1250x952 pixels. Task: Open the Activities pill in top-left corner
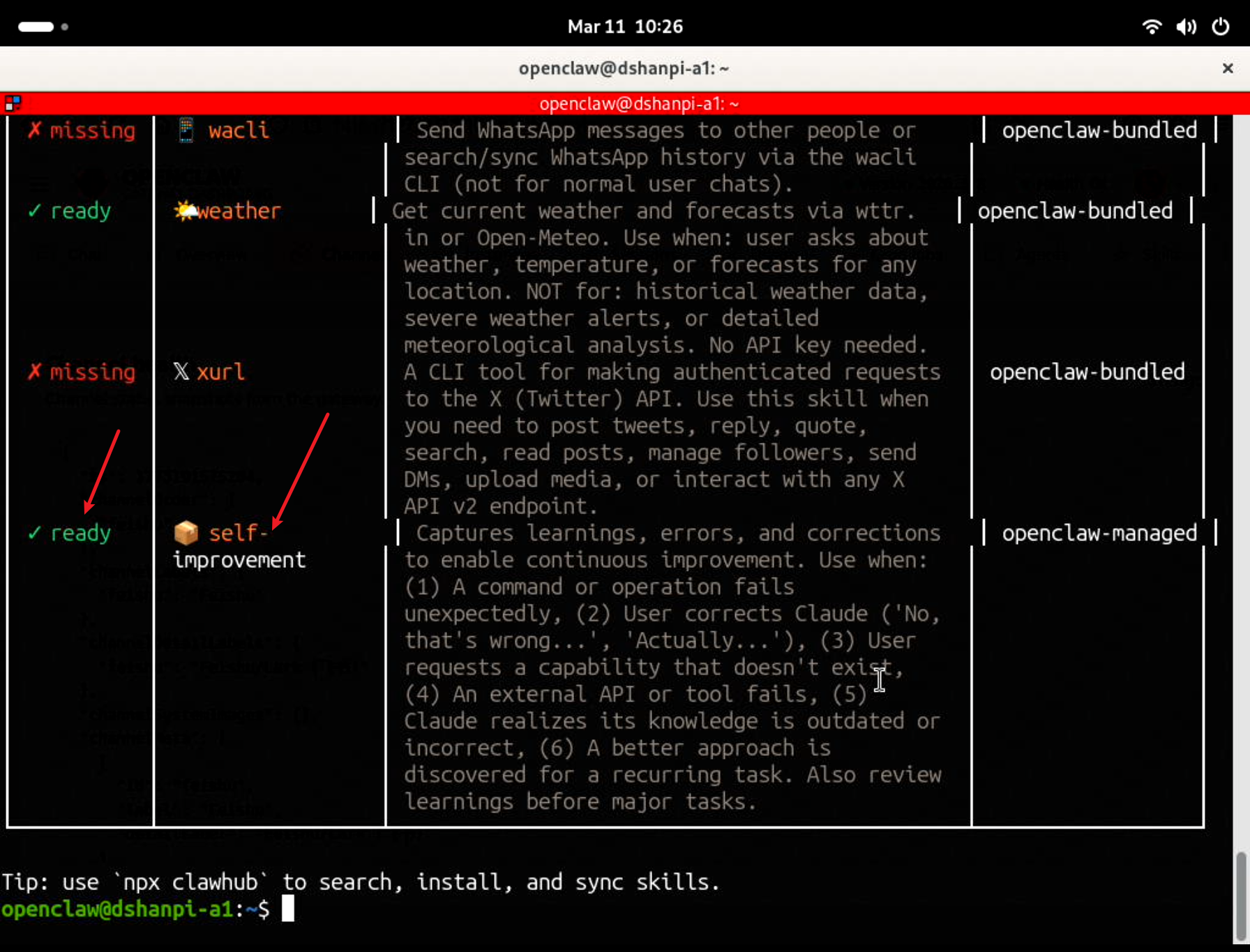click(36, 27)
